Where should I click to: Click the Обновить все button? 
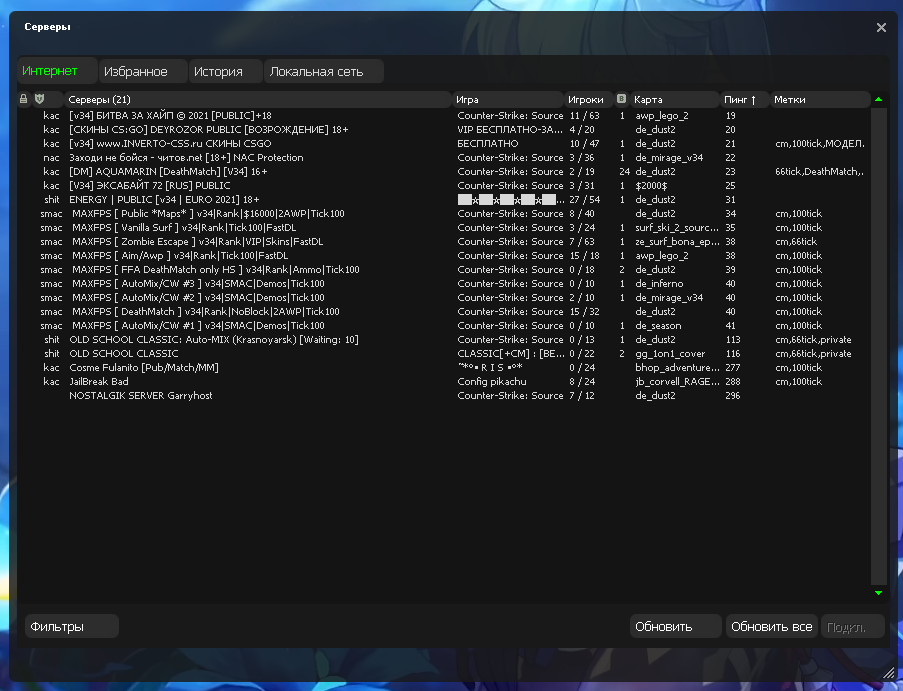(x=771, y=627)
